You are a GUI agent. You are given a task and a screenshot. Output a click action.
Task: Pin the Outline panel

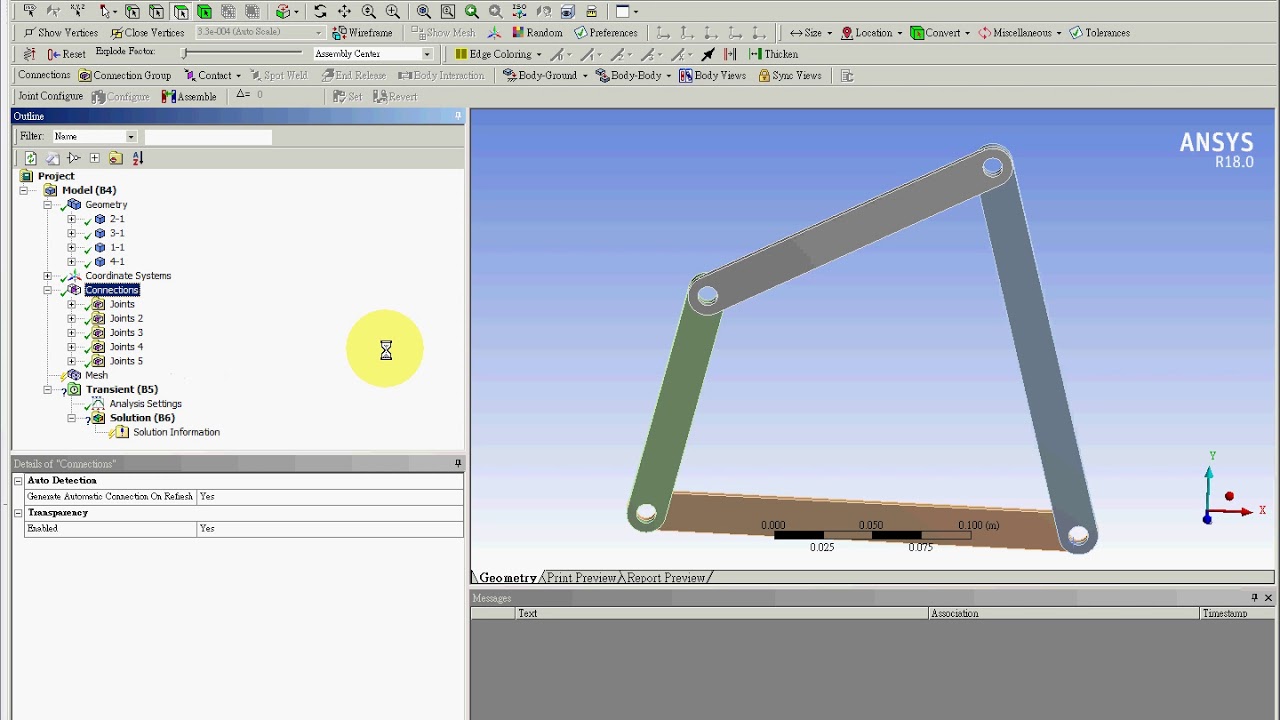point(458,116)
